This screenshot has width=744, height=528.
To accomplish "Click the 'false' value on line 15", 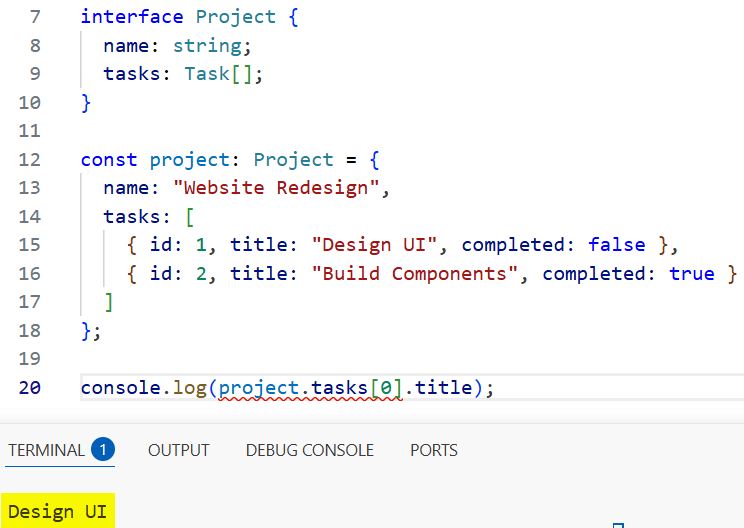I will coord(617,245).
